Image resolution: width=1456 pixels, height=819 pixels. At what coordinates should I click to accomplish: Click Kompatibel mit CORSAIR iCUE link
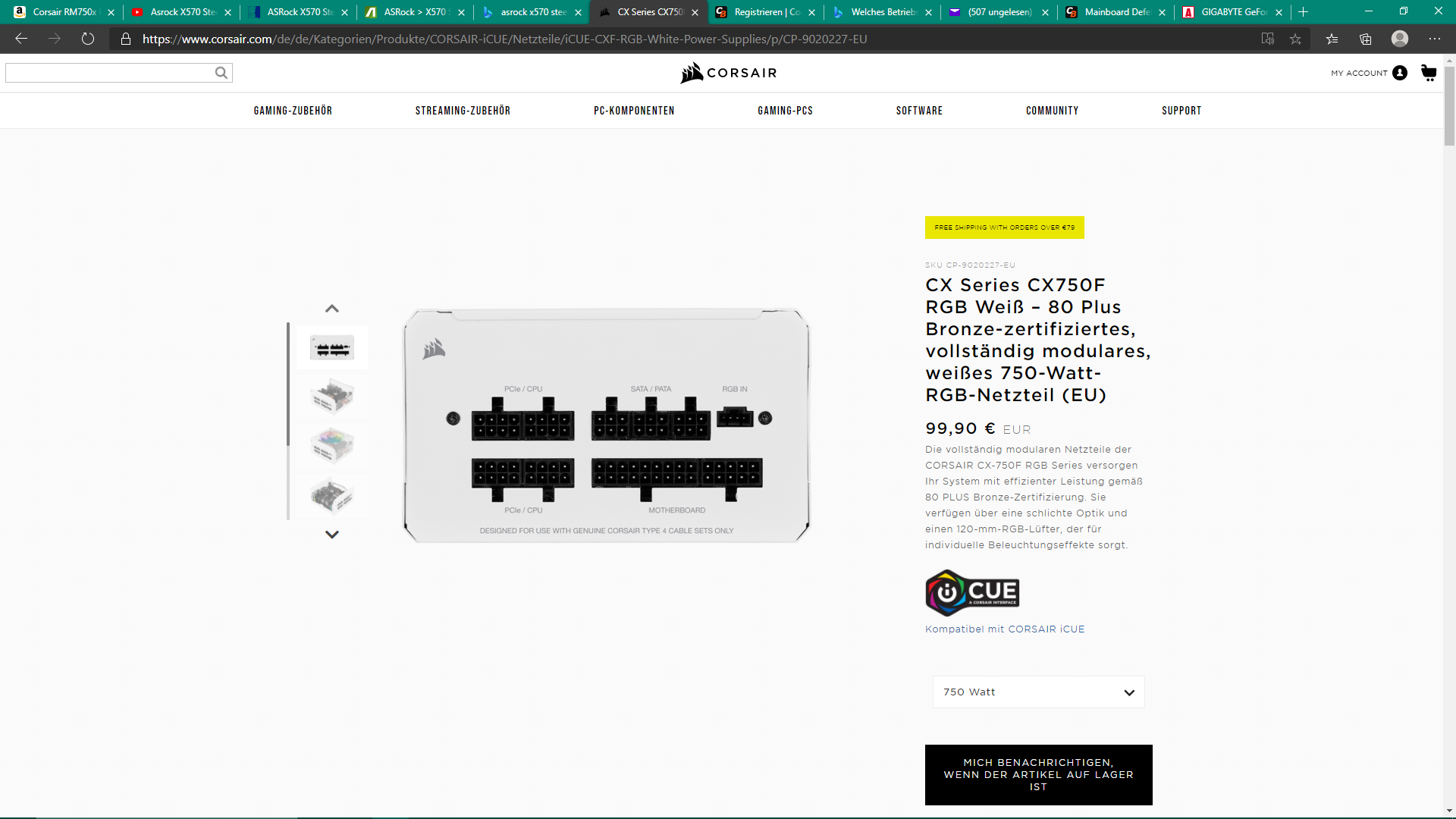point(1005,629)
